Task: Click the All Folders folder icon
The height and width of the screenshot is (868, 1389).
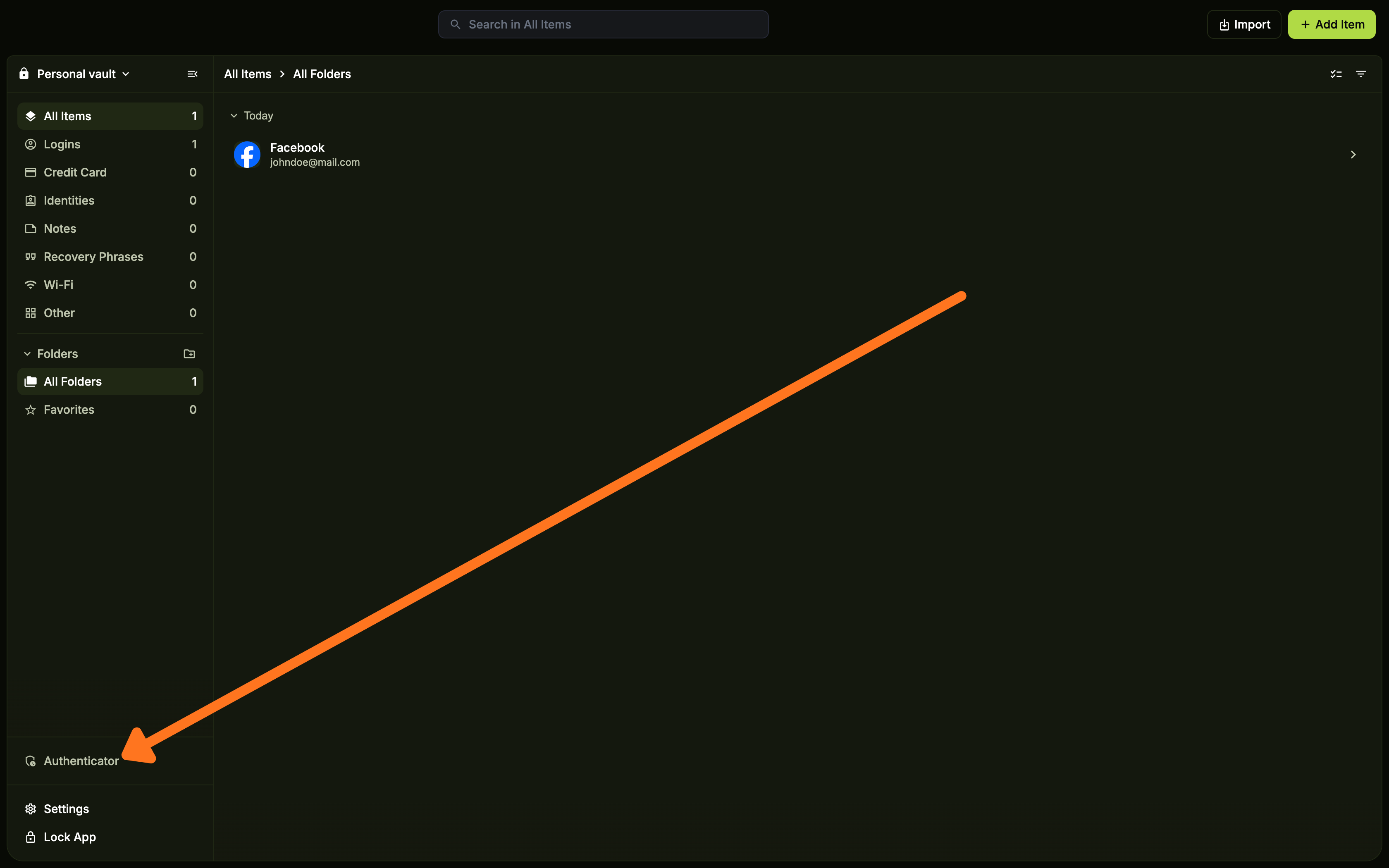Action: [31, 382]
